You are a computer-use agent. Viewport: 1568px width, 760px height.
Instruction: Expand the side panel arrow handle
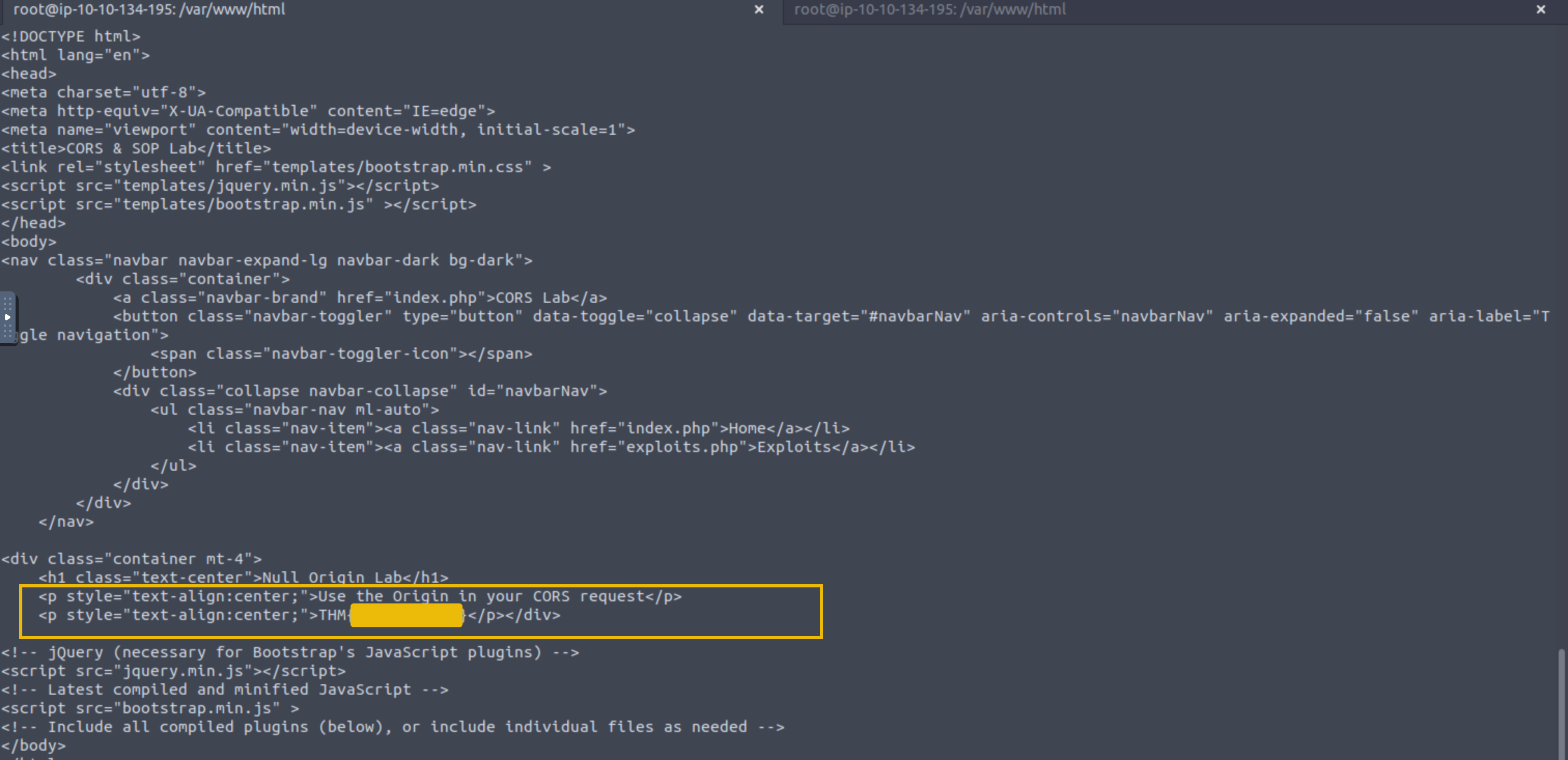[x=7, y=317]
